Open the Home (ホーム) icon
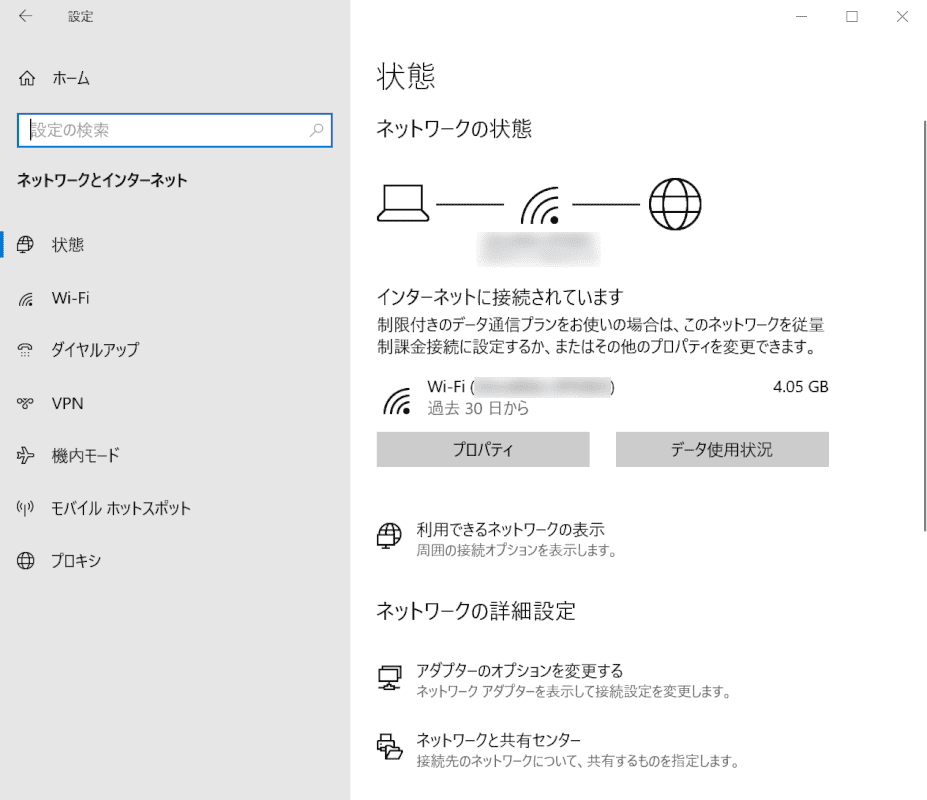 [x=27, y=78]
